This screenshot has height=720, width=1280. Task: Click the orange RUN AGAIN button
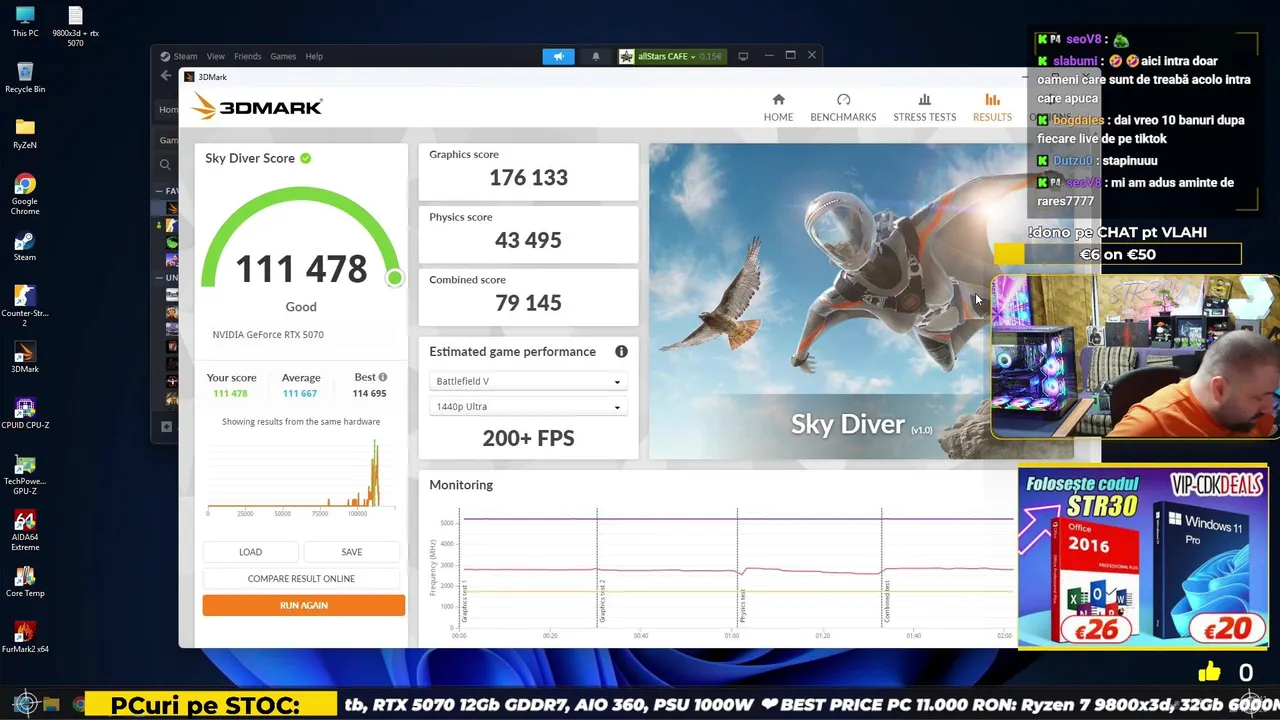tap(304, 605)
